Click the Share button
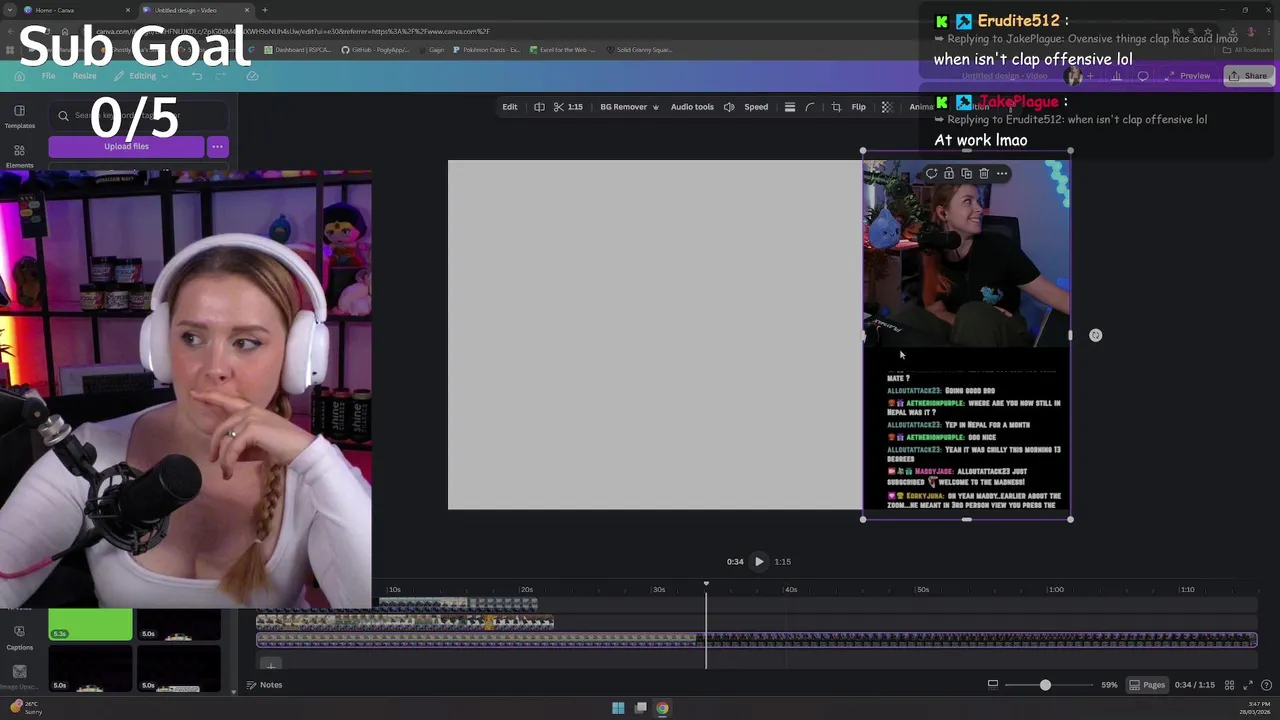This screenshot has height=720, width=1280. pyautogui.click(x=1248, y=76)
